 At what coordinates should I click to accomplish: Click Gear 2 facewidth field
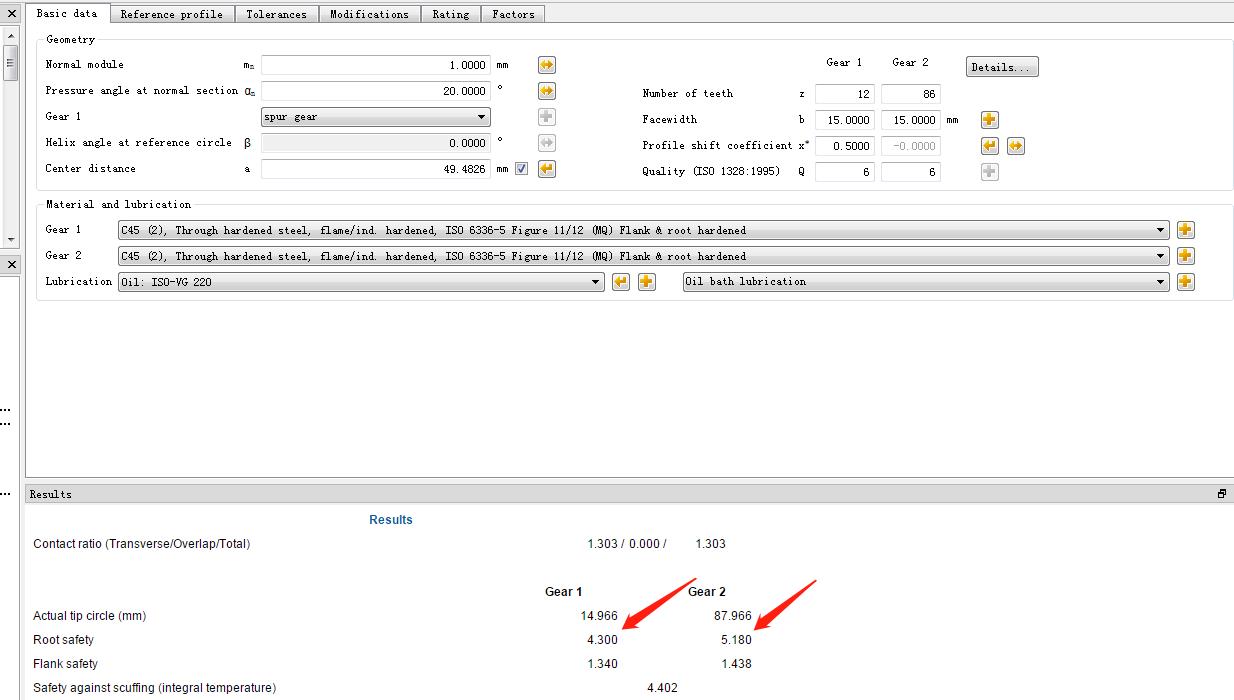coord(911,120)
